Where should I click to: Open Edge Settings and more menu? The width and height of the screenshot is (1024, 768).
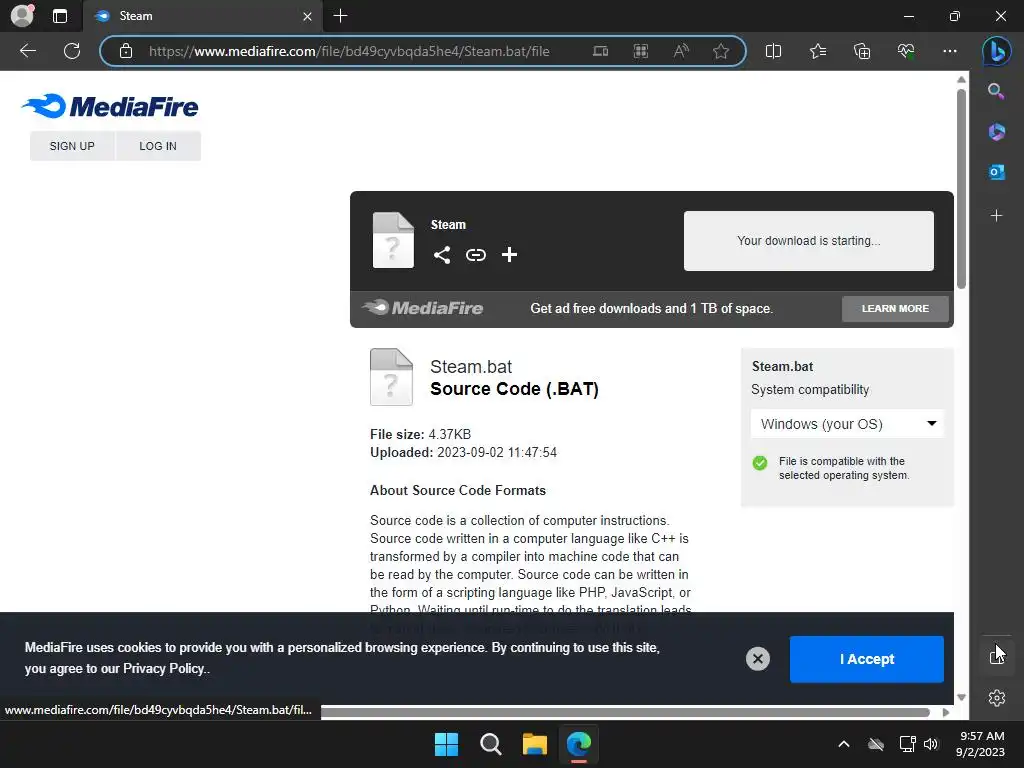(950, 51)
